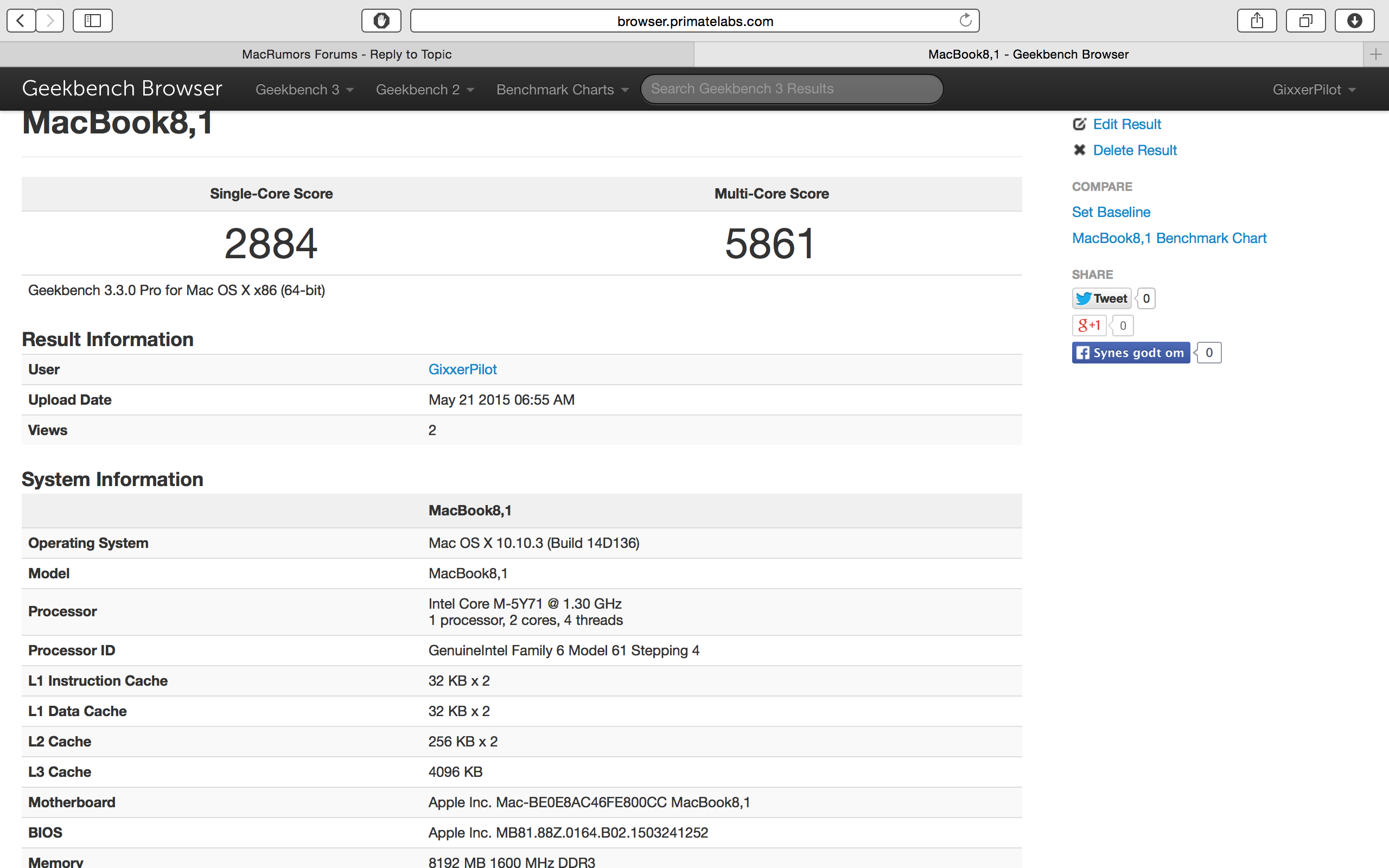Click GenuineIntel Family 6 Model 61 text
Image resolution: width=1389 pixels, height=868 pixels.
(564, 650)
